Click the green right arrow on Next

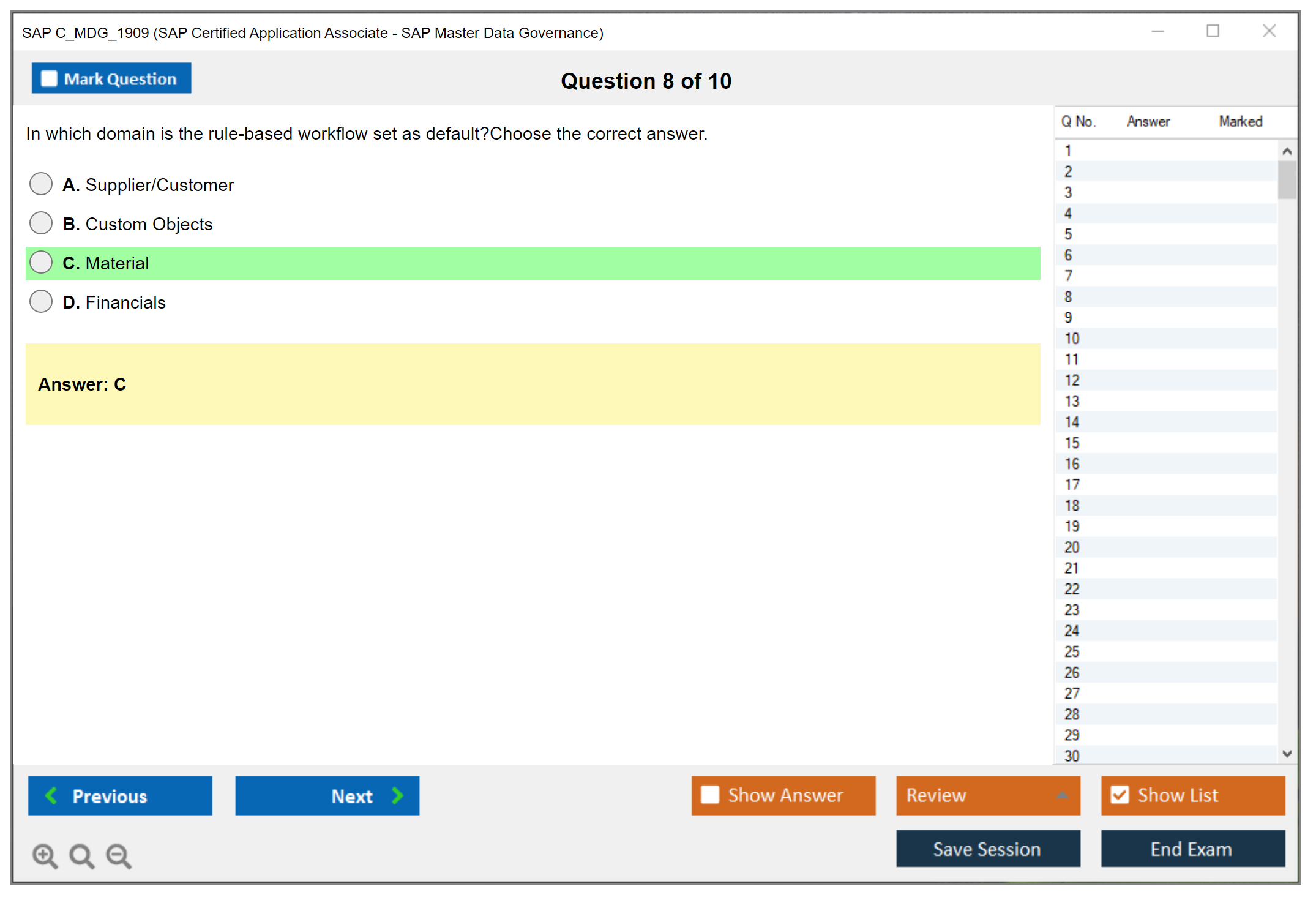pyautogui.click(x=398, y=795)
